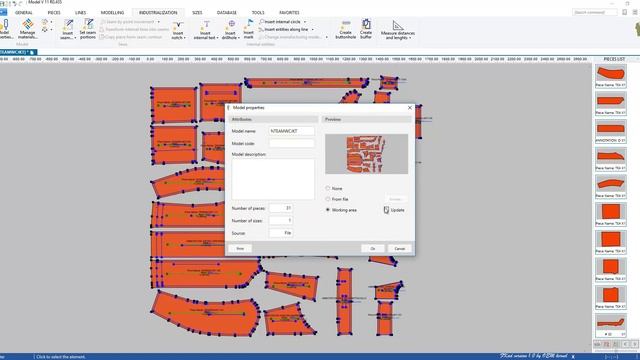This screenshot has height=360, width=640.
Task: Pick the Insert drillhole tool
Action: pyautogui.click(x=231, y=29)
